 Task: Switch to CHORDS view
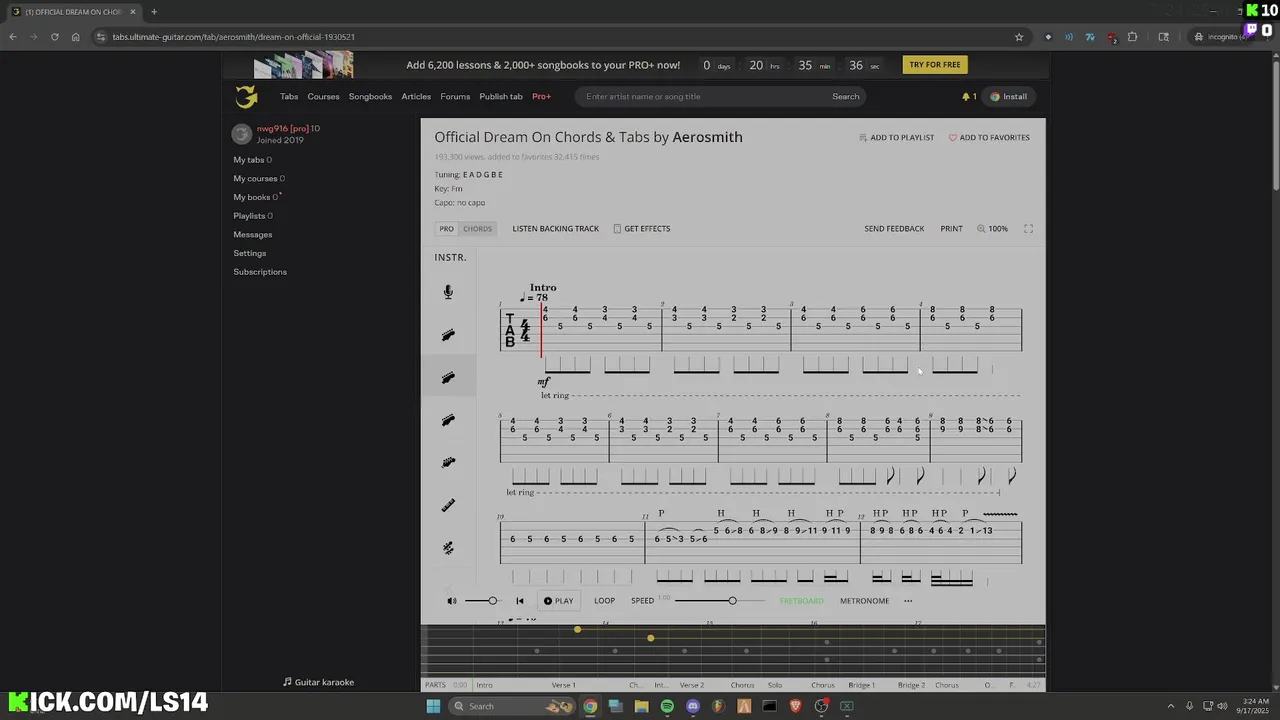(477, 229)
